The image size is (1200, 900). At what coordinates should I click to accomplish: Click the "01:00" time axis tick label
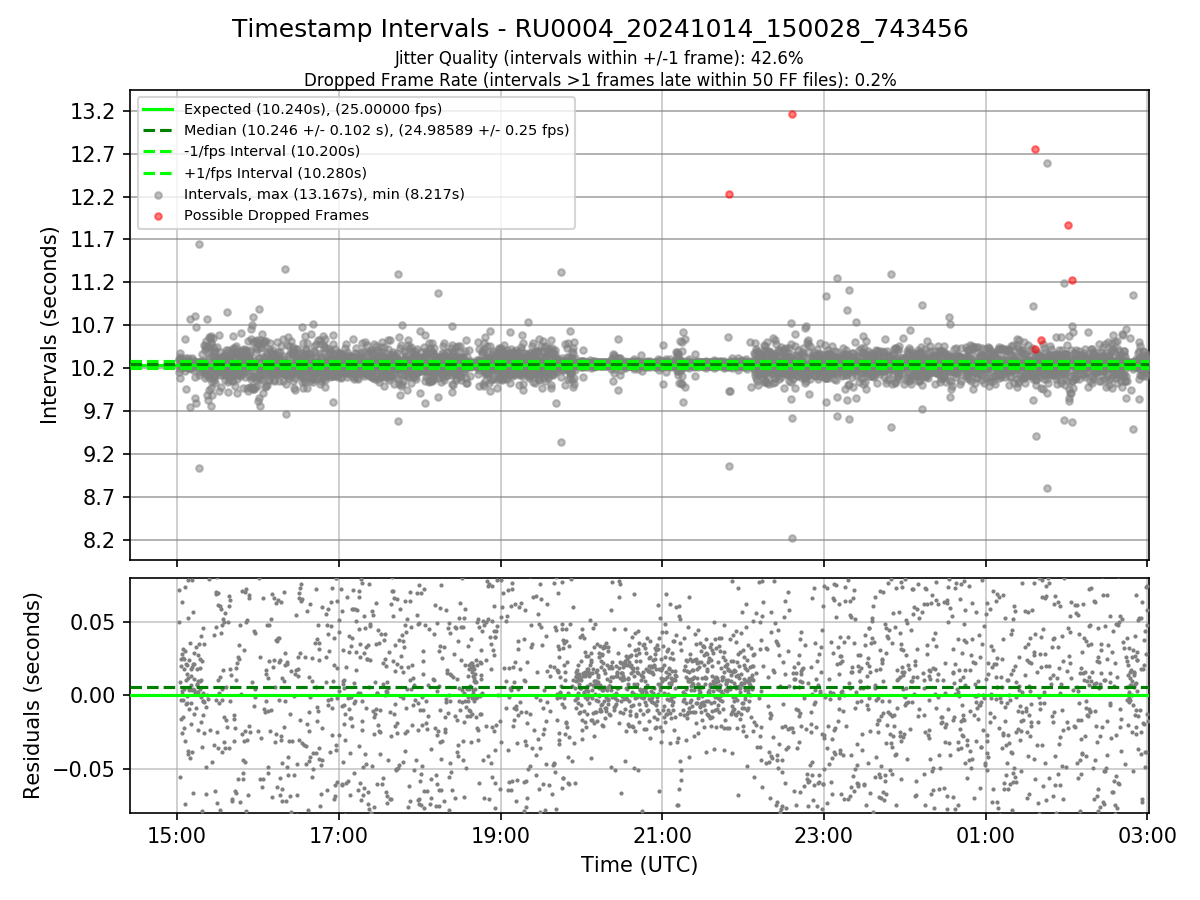coord(986,834)
